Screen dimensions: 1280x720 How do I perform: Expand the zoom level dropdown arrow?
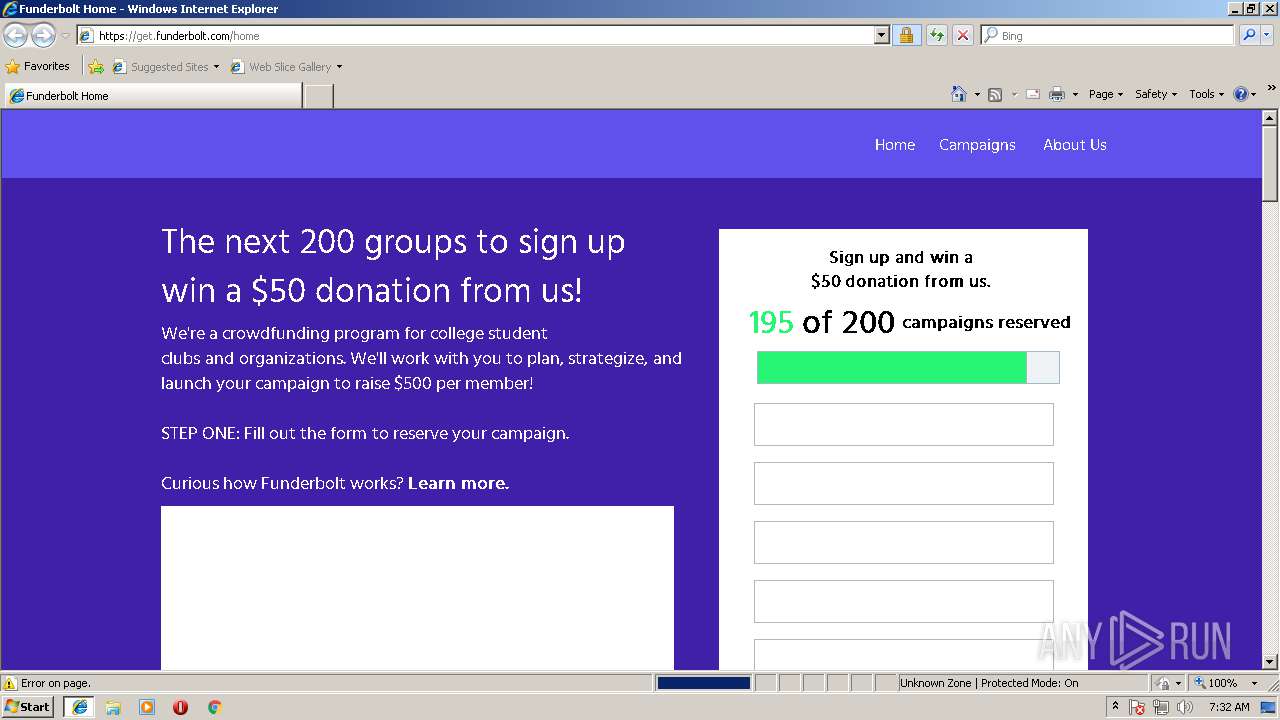(1254, 683)
